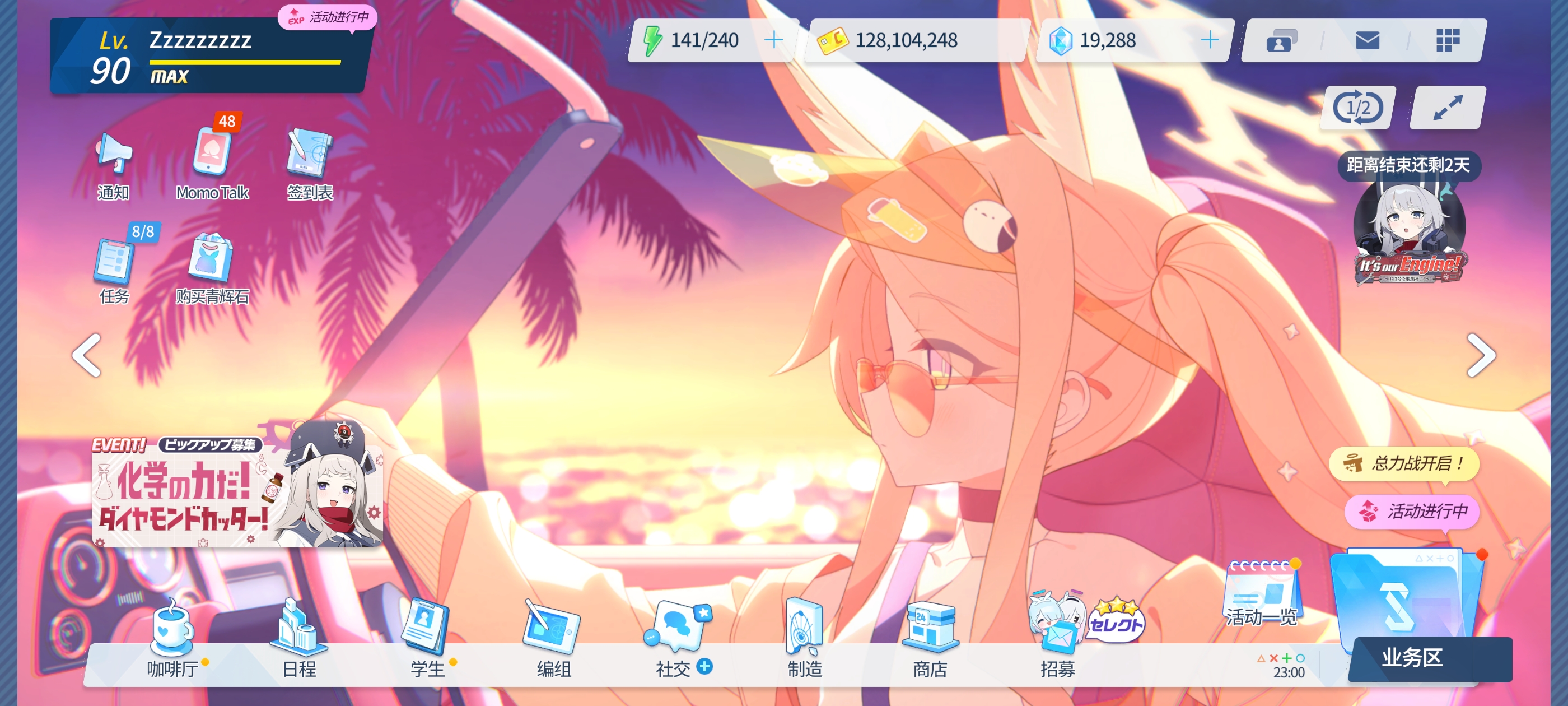Open 购买青辉石 purchase bag
This screenshot has height=706, width=1568.
[212, 268]
